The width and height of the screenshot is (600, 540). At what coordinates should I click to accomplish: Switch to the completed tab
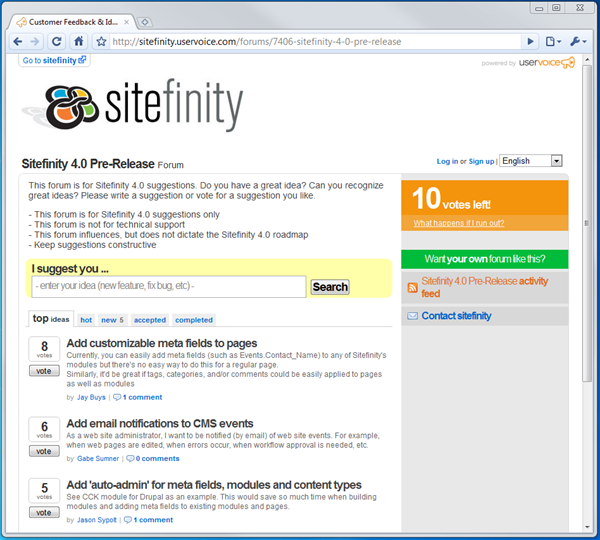[193, 320]
